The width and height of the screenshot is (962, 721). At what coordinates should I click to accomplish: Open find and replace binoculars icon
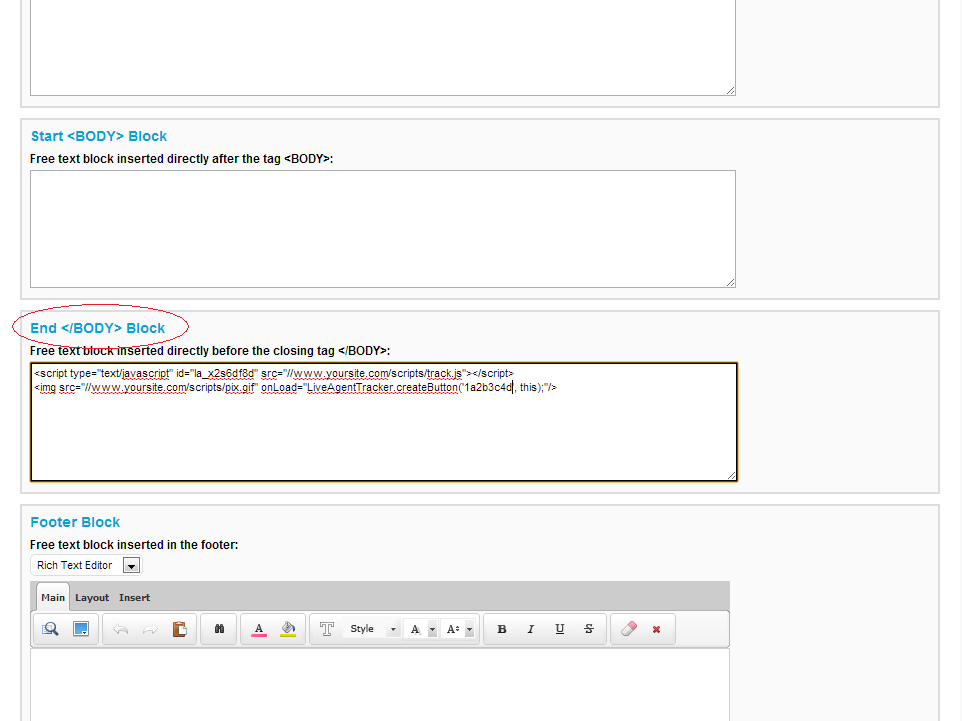pos(219,629)
